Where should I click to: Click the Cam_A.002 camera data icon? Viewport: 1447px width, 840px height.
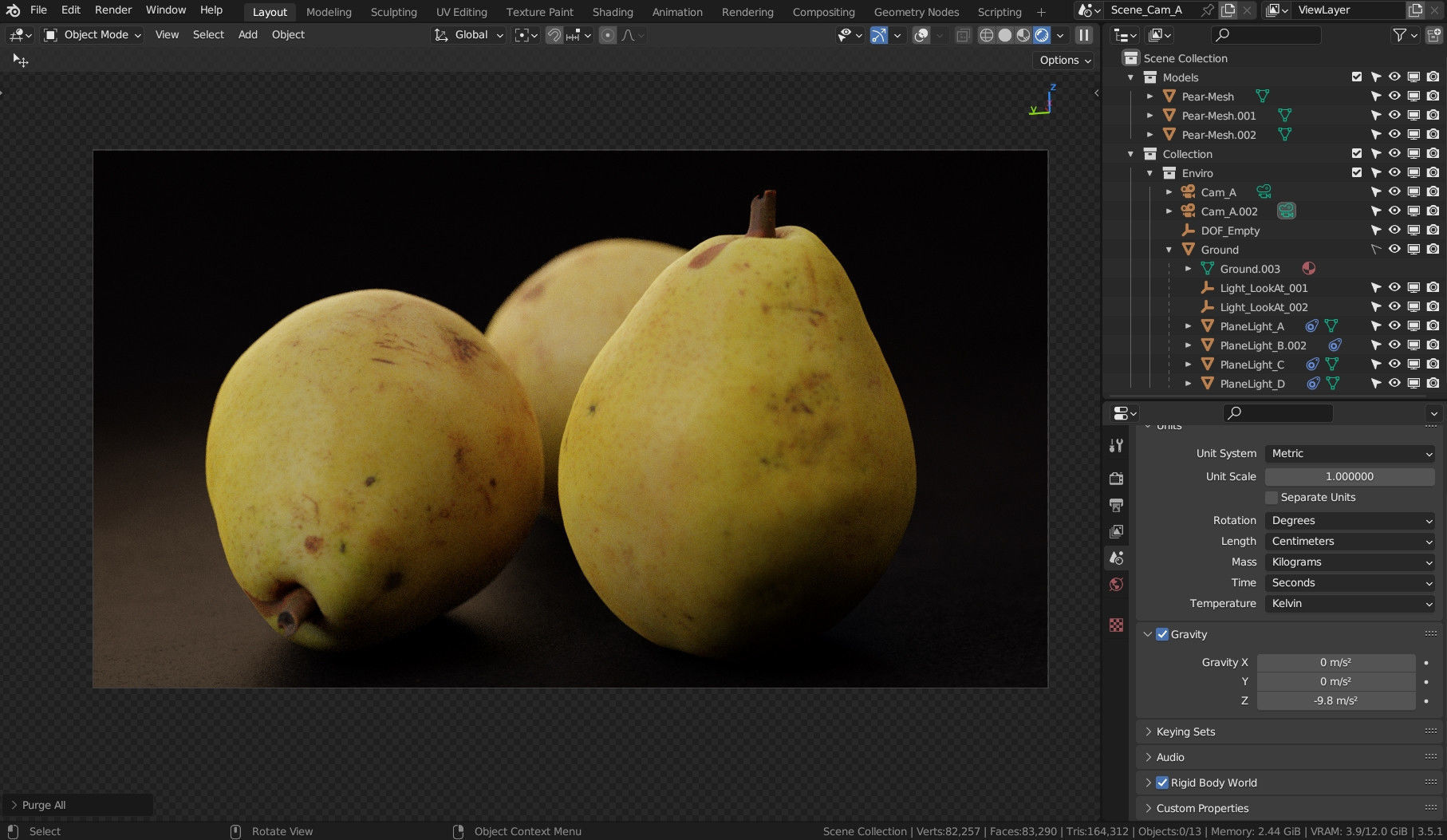click(x=1286, y=211)
